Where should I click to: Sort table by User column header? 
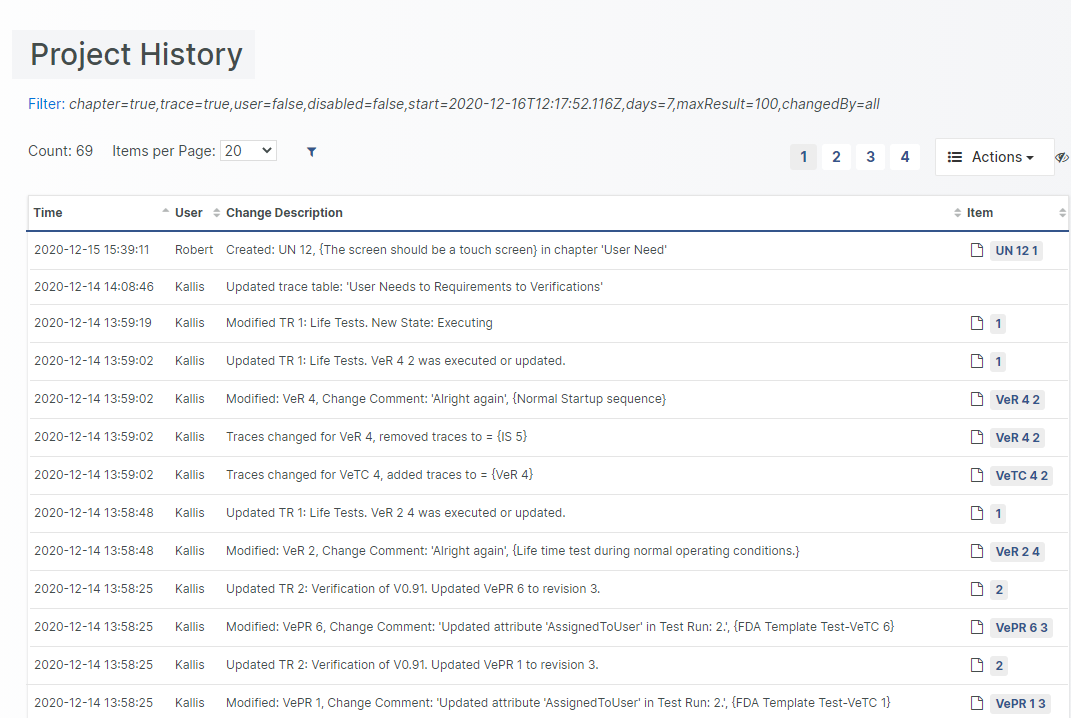click(189, 213)
